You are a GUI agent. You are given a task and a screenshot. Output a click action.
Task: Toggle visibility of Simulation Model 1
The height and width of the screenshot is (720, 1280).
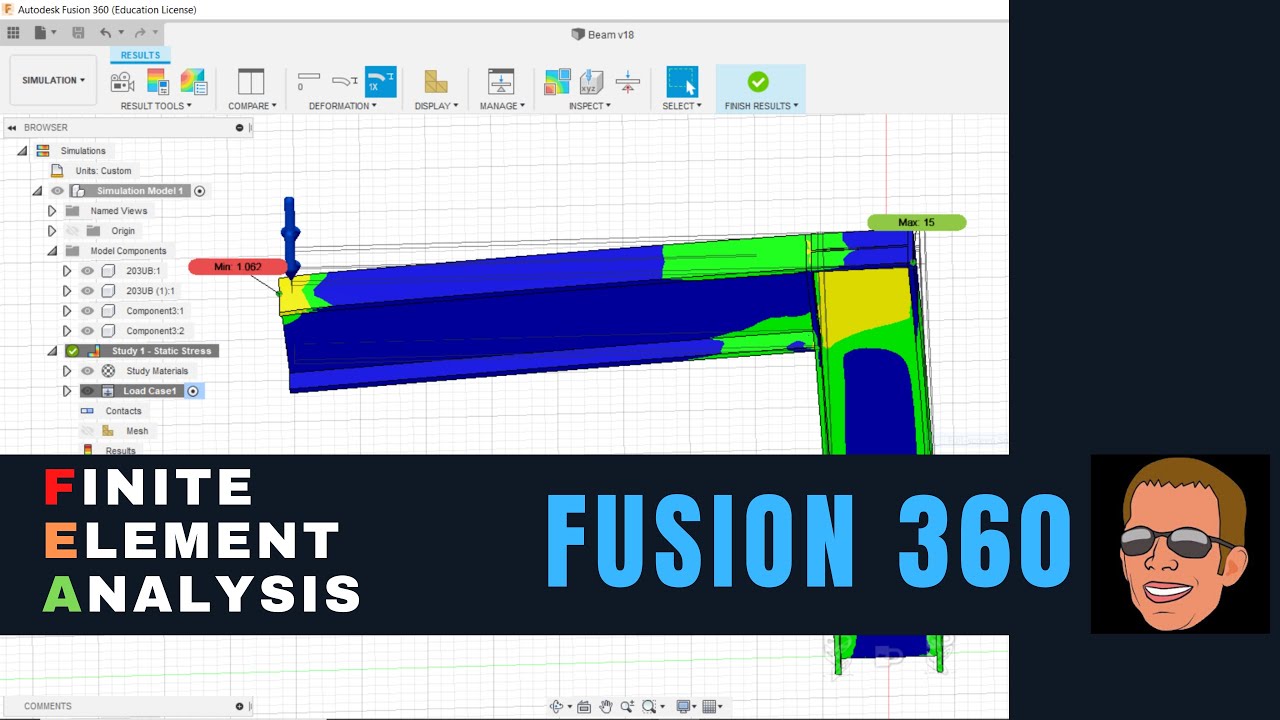click(x=57, y=191)
